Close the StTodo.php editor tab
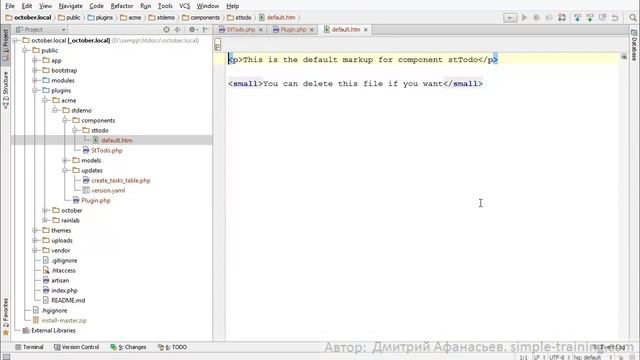Screen dimensions: 640x360 (260, 30)
